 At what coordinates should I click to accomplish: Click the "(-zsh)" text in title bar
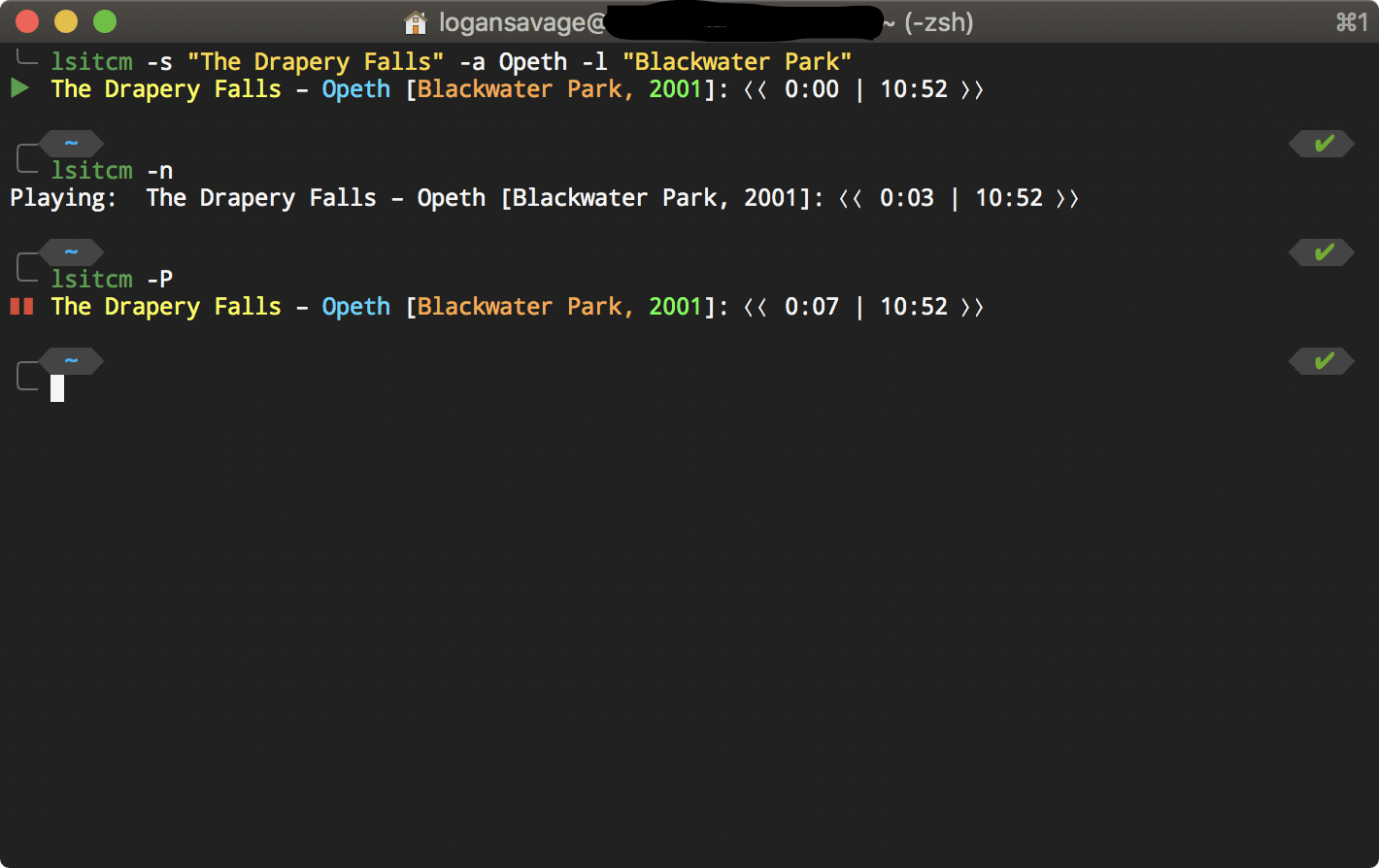938,22
